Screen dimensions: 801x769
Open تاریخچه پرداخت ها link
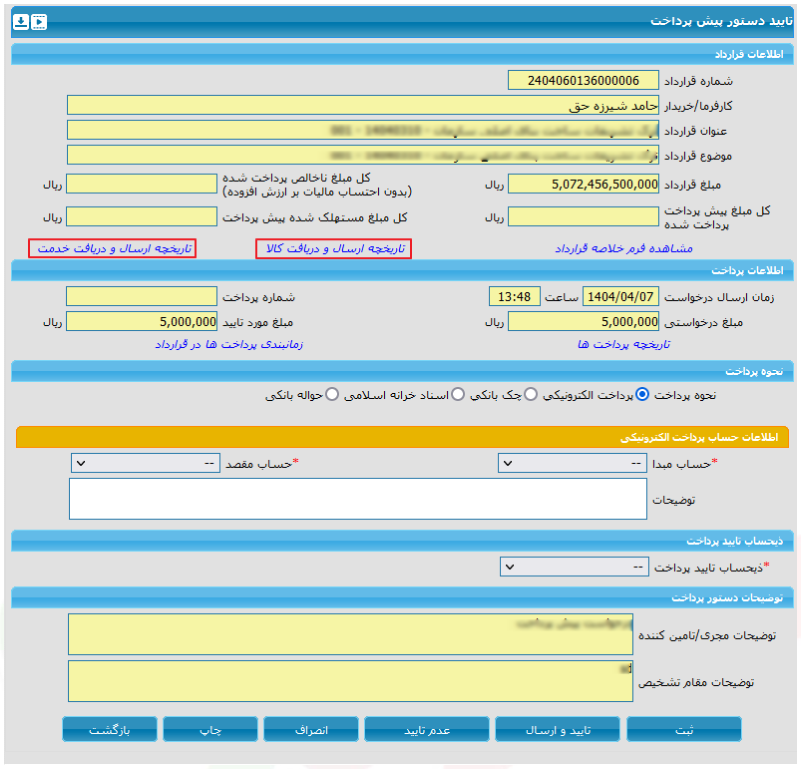tap(624, 344)
